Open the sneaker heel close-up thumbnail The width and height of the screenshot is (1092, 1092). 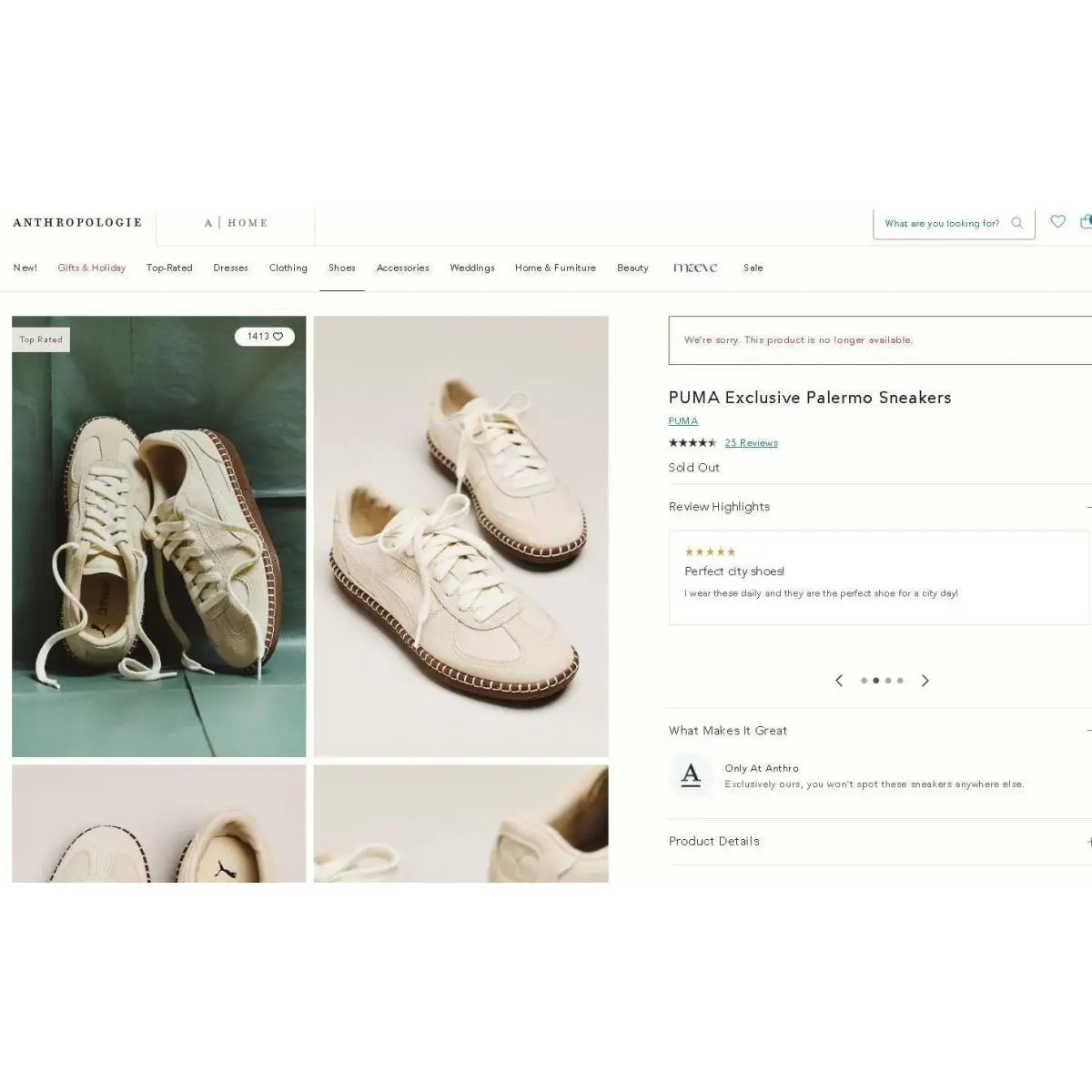pos(461,824)
